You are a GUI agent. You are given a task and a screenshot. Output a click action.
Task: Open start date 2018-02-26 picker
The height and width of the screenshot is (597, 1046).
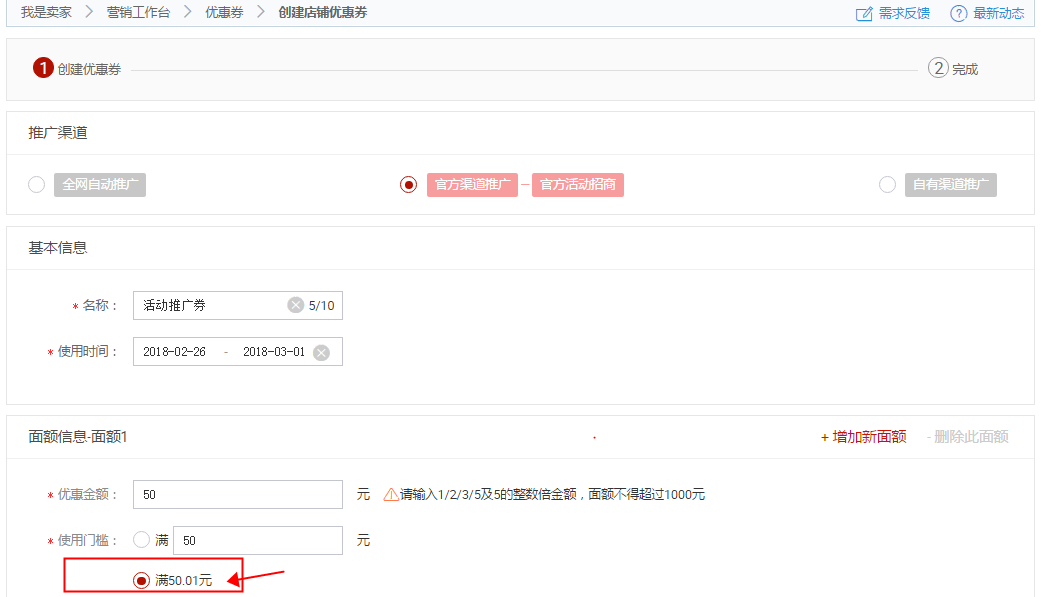(174, 352)
